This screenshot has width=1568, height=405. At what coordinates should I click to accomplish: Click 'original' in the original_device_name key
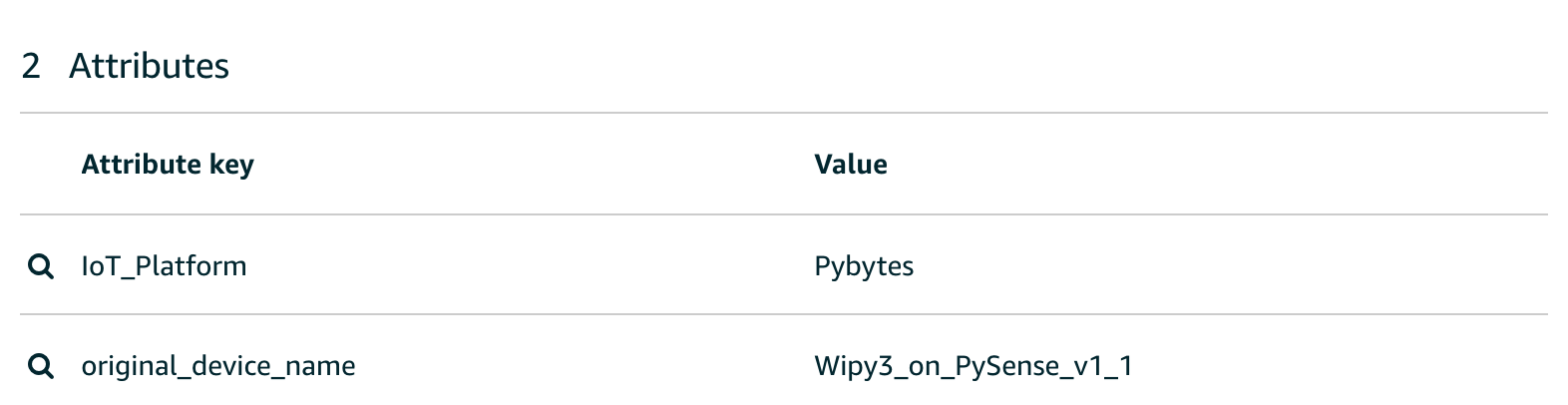coord(127,366)
